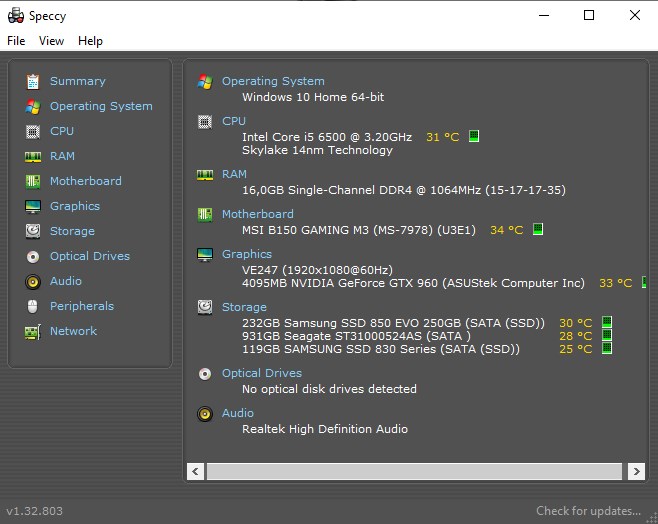The height and width of the screenshot is (524, 658).
Task: Select Peripherals in the sidebar
Action: 82,306
